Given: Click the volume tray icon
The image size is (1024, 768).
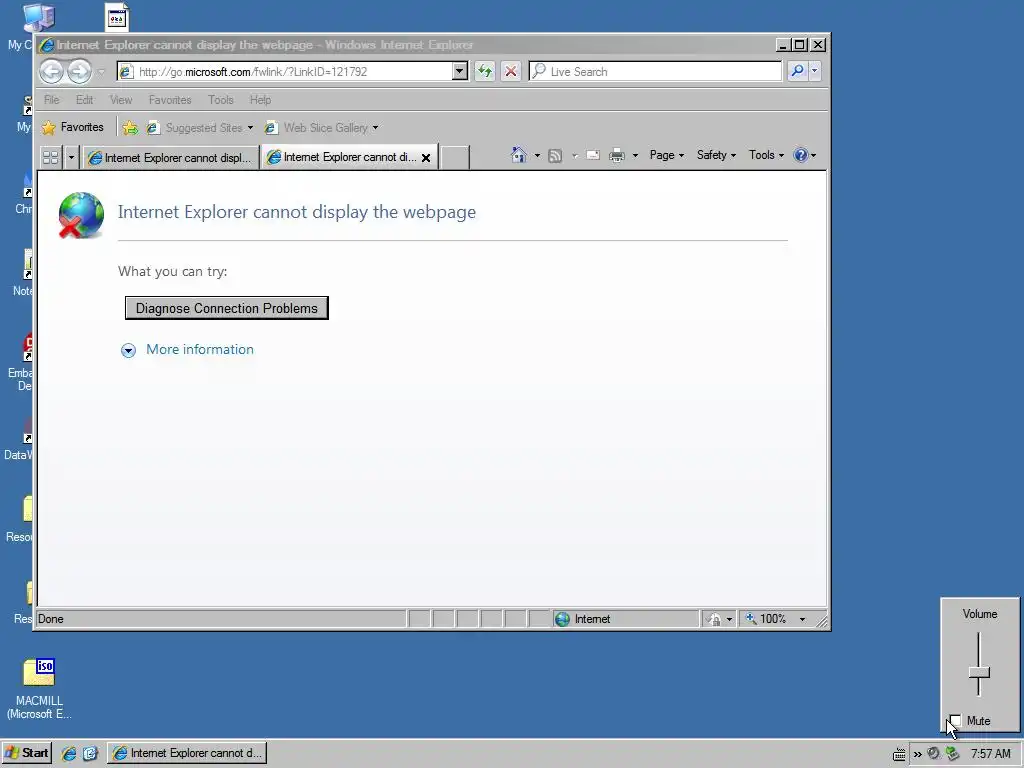Looking at the screenshot, I should pos(934,754).
